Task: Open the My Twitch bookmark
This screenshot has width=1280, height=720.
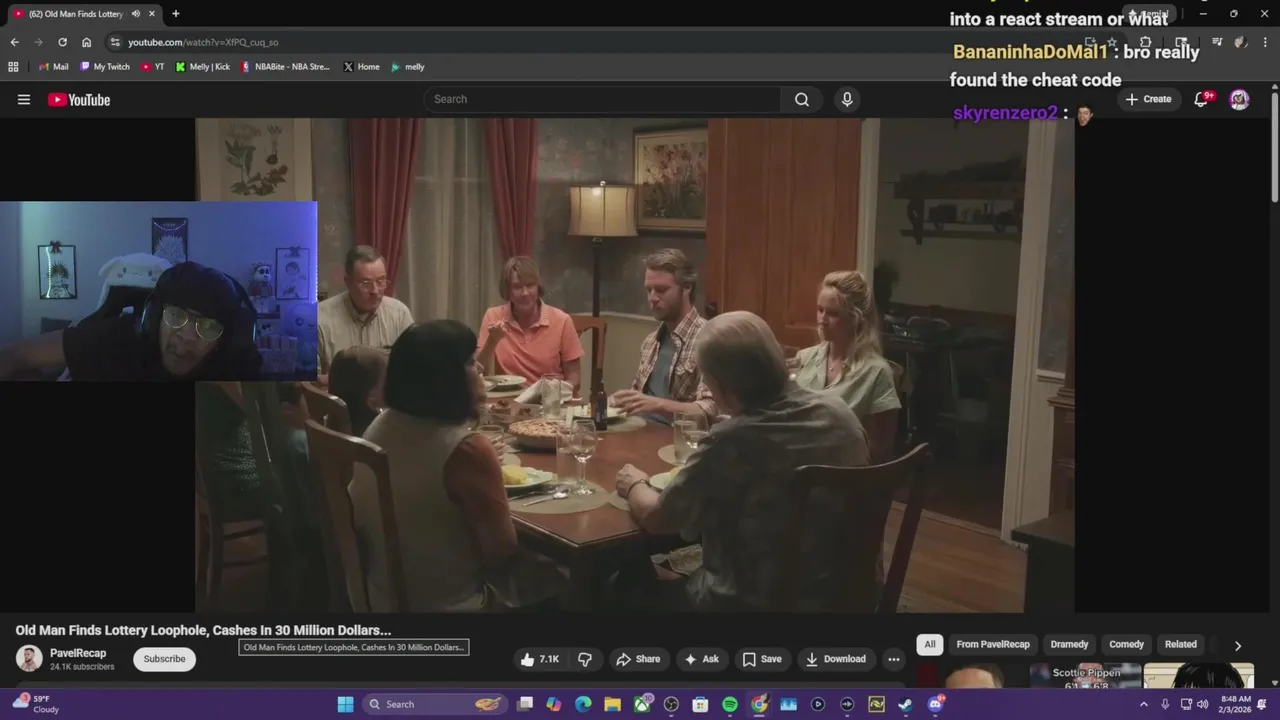Action: point(105,67)
